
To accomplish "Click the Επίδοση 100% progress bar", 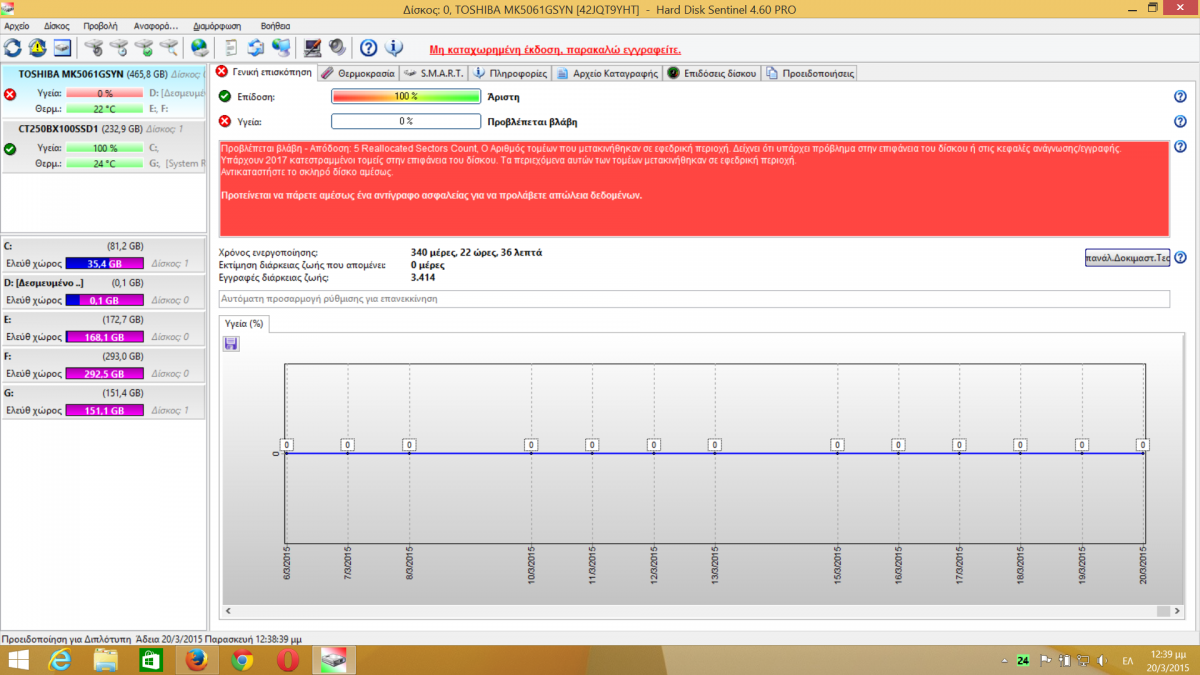I will [406, 96].
